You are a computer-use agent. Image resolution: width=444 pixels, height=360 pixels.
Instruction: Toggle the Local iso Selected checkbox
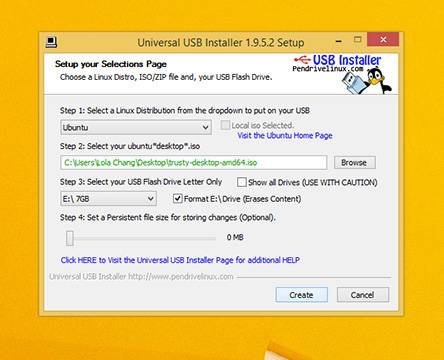(225, 125)
